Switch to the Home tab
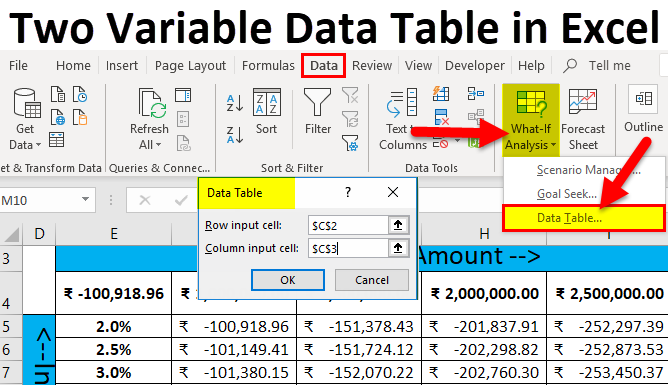 click(x=73, y=66)
